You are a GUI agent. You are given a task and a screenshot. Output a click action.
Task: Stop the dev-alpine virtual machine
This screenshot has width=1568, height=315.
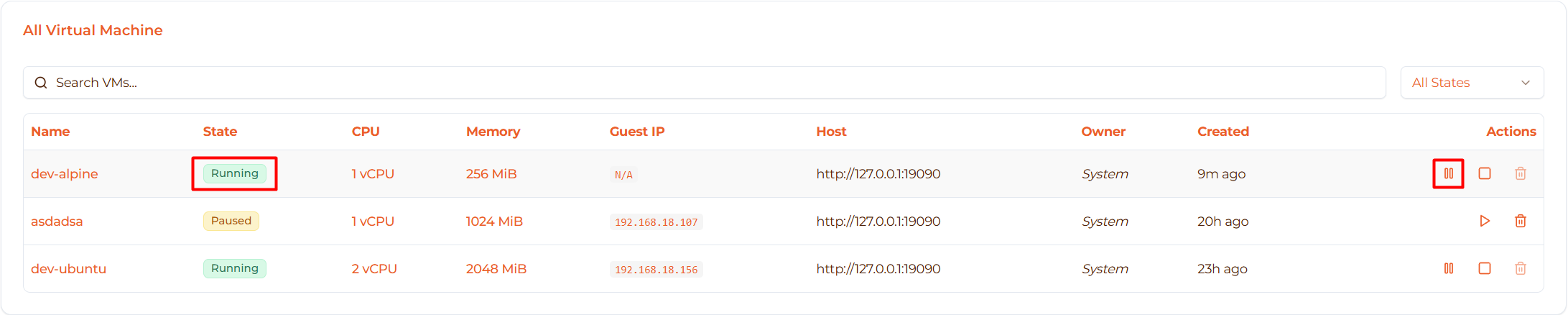[1484, 173]
